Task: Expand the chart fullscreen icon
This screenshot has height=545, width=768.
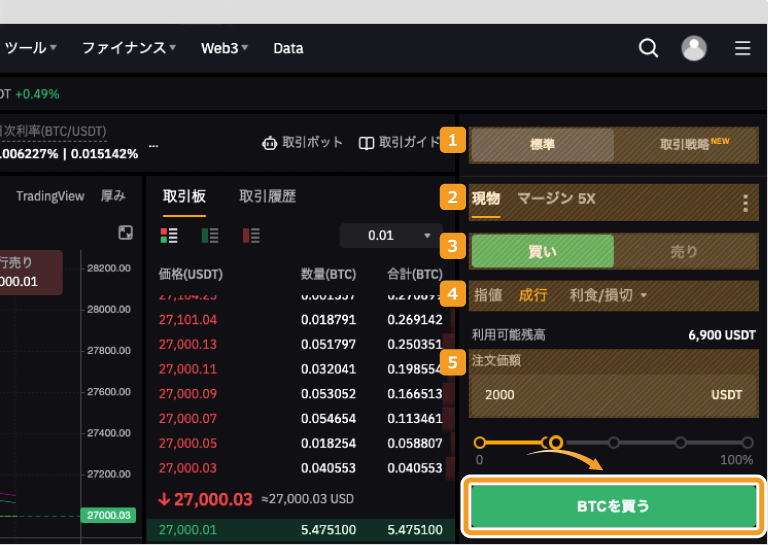Action: click(125, 232)
